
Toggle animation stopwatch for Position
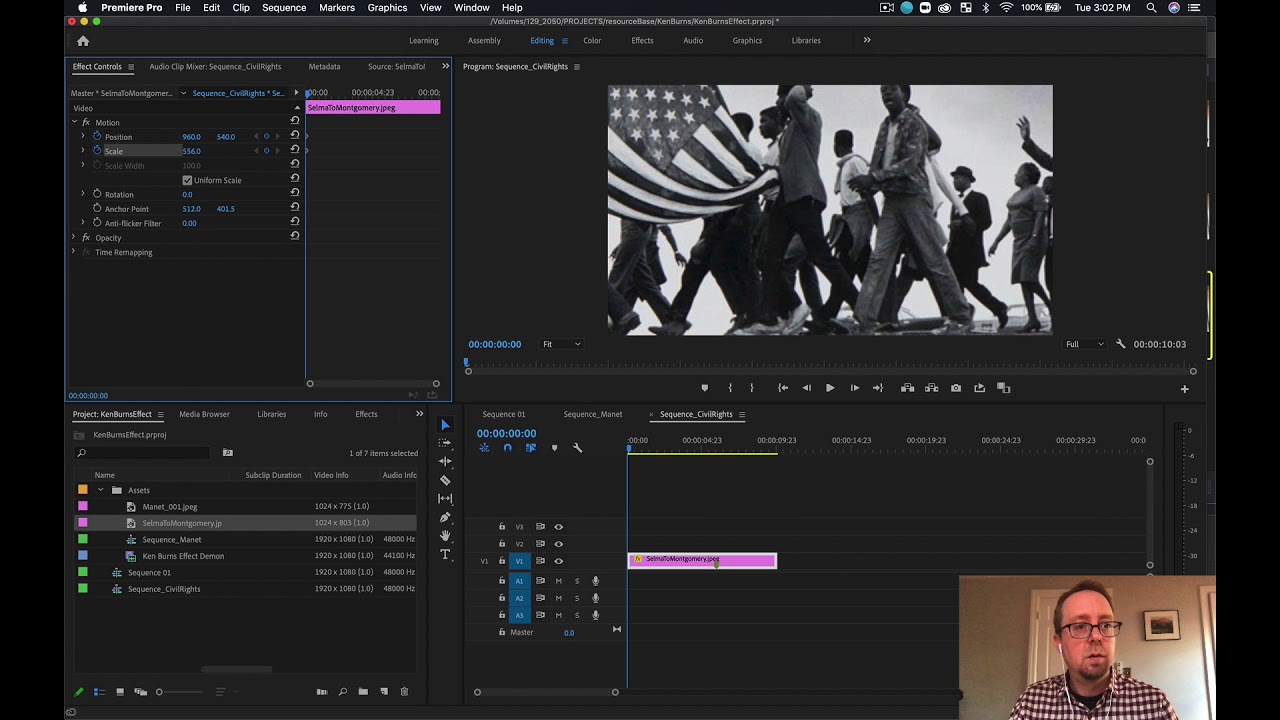97,136
